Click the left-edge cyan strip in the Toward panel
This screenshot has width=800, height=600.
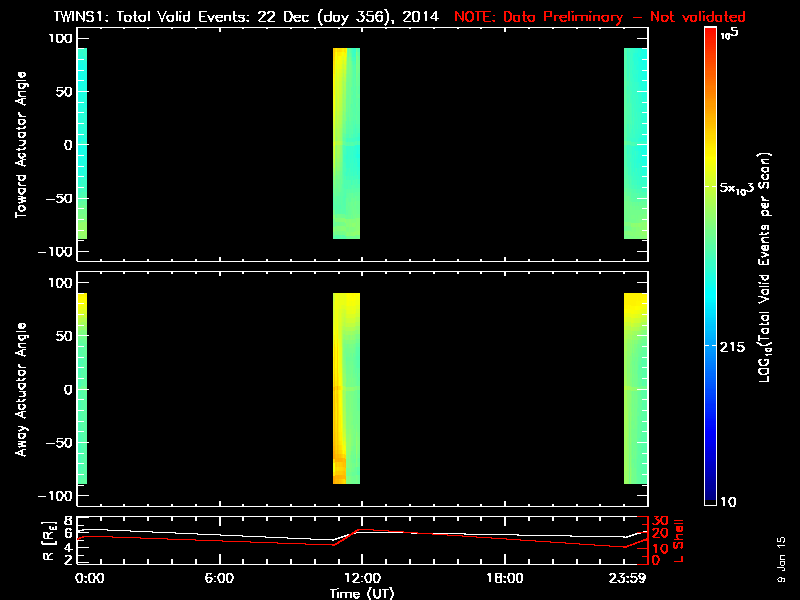82,143
